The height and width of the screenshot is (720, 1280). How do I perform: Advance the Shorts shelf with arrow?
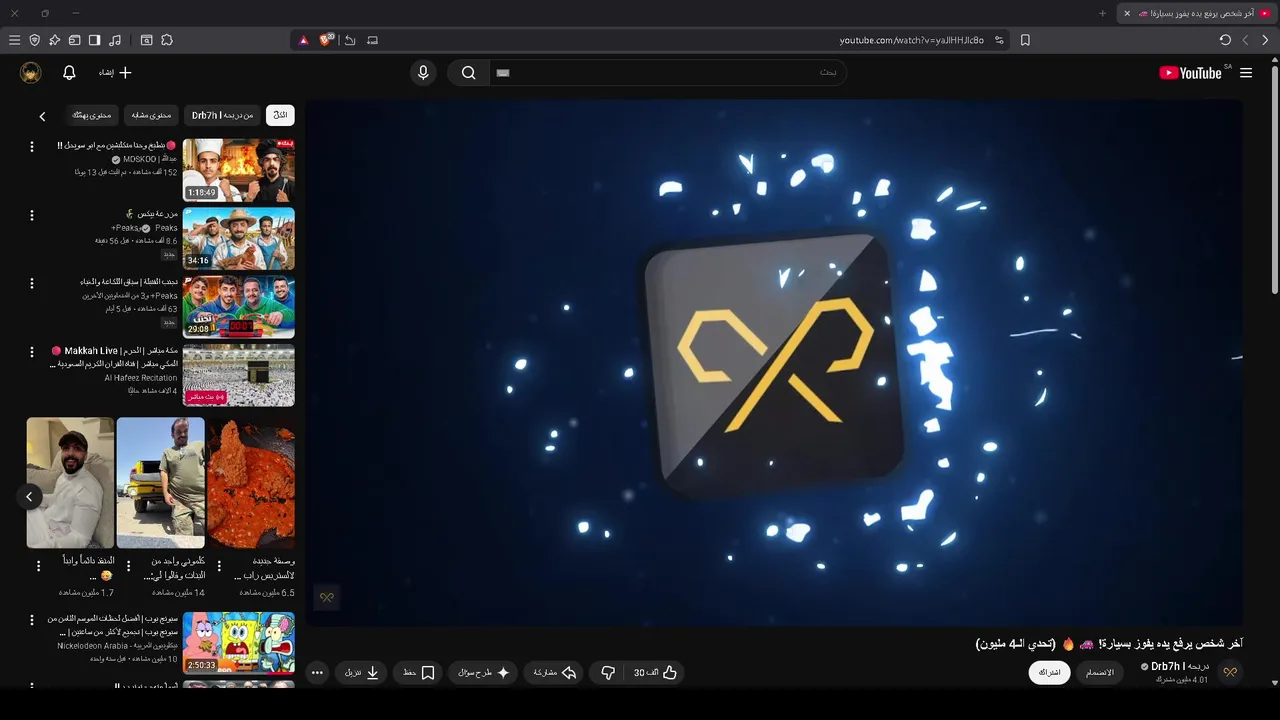29,496
